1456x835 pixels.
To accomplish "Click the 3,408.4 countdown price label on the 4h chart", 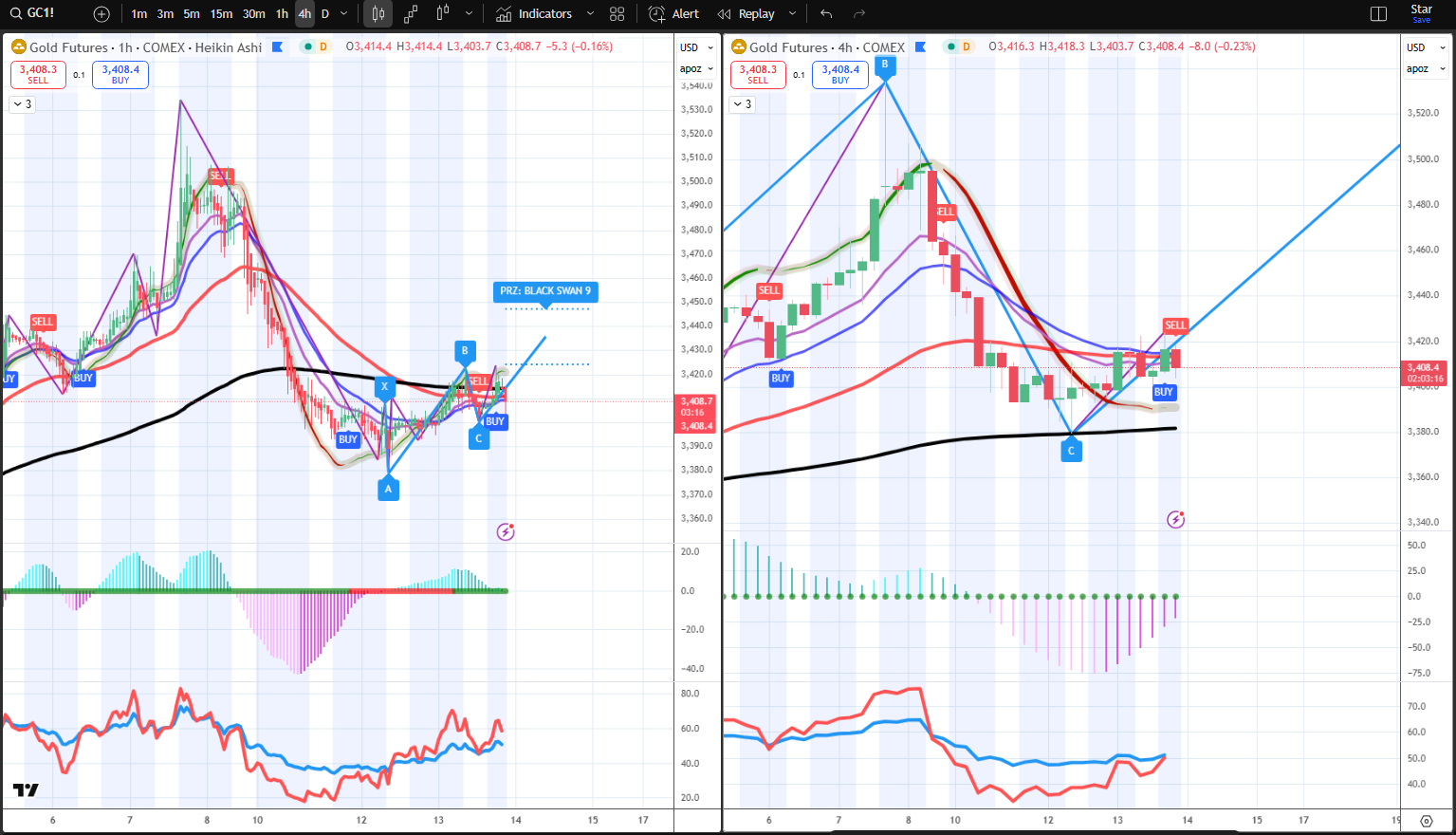I will pyautogui.click(x=1423, y=373).
